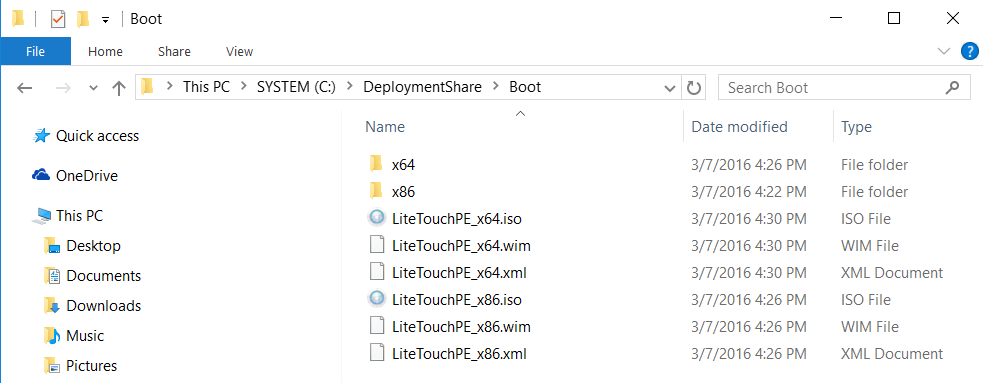Expand the address bar history dropdown

coord(670,88)
